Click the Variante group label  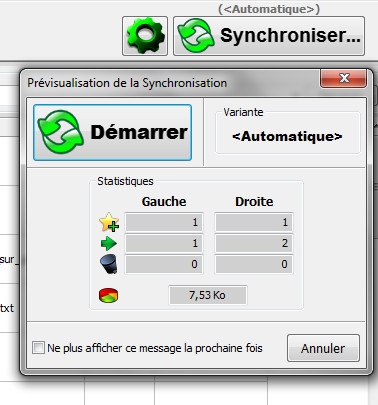tap(243, 112)
